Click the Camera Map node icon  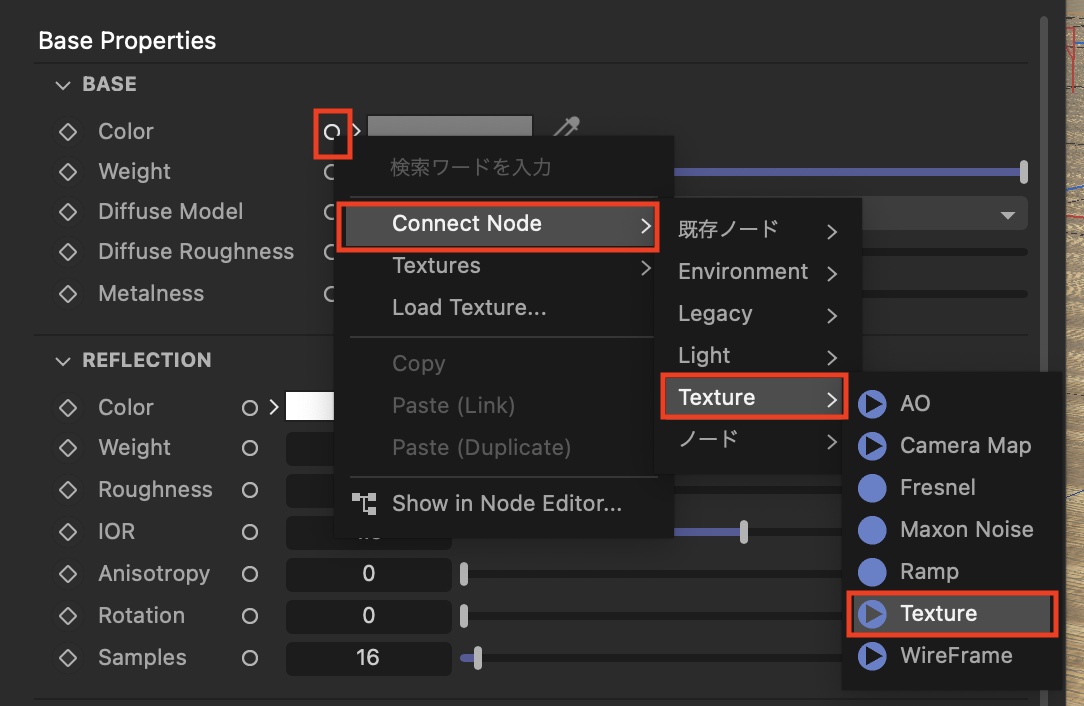(x=873, y=446)
